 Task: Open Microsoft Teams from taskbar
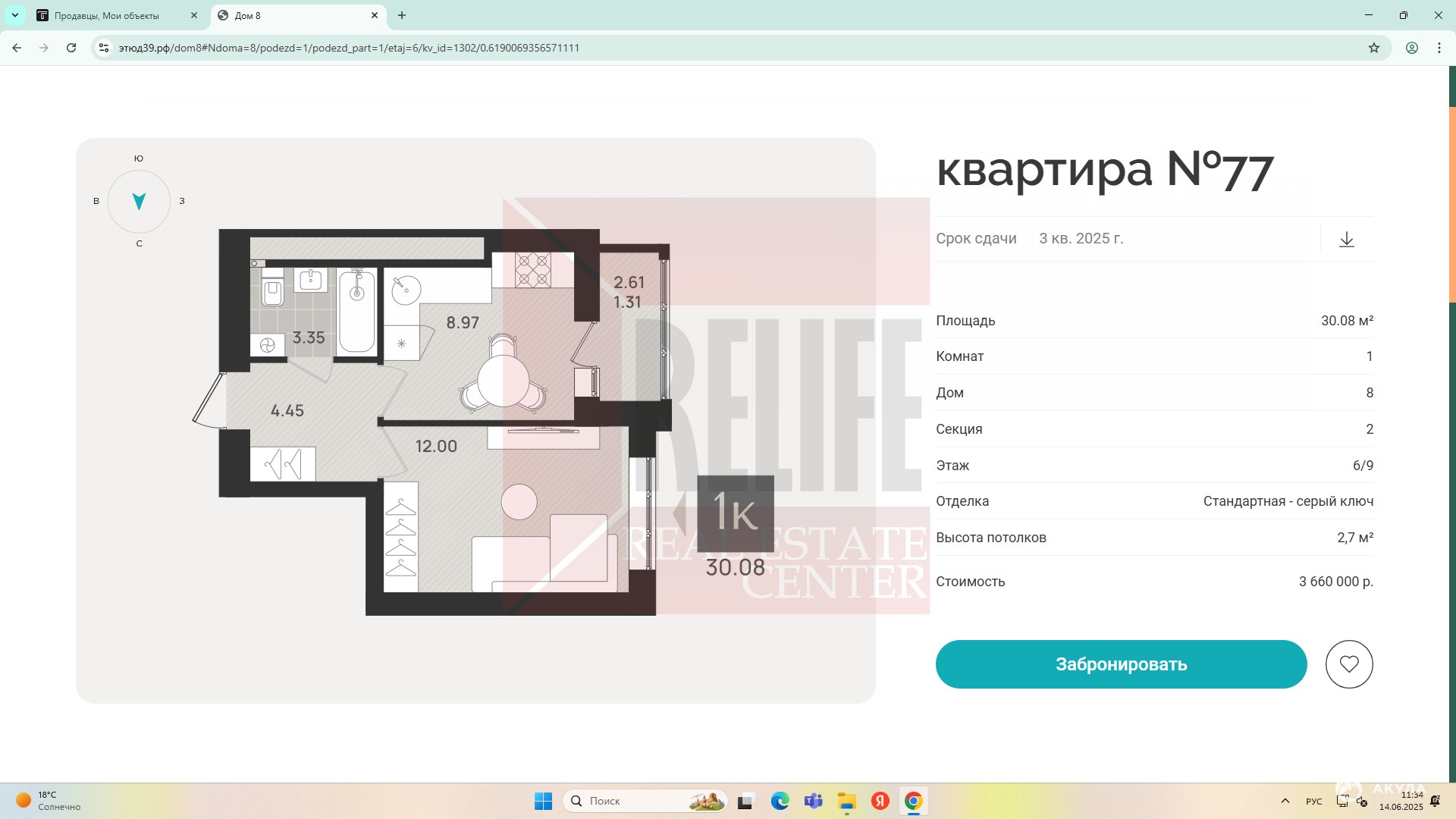pos(814,801)
